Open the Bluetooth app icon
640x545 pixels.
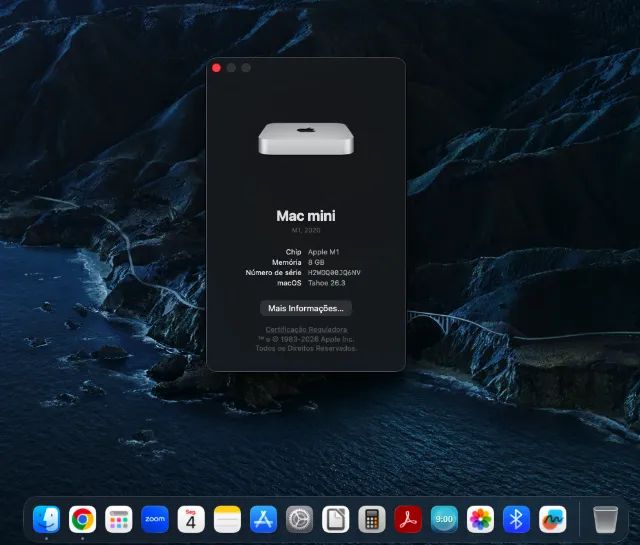[x=516, y=519]
